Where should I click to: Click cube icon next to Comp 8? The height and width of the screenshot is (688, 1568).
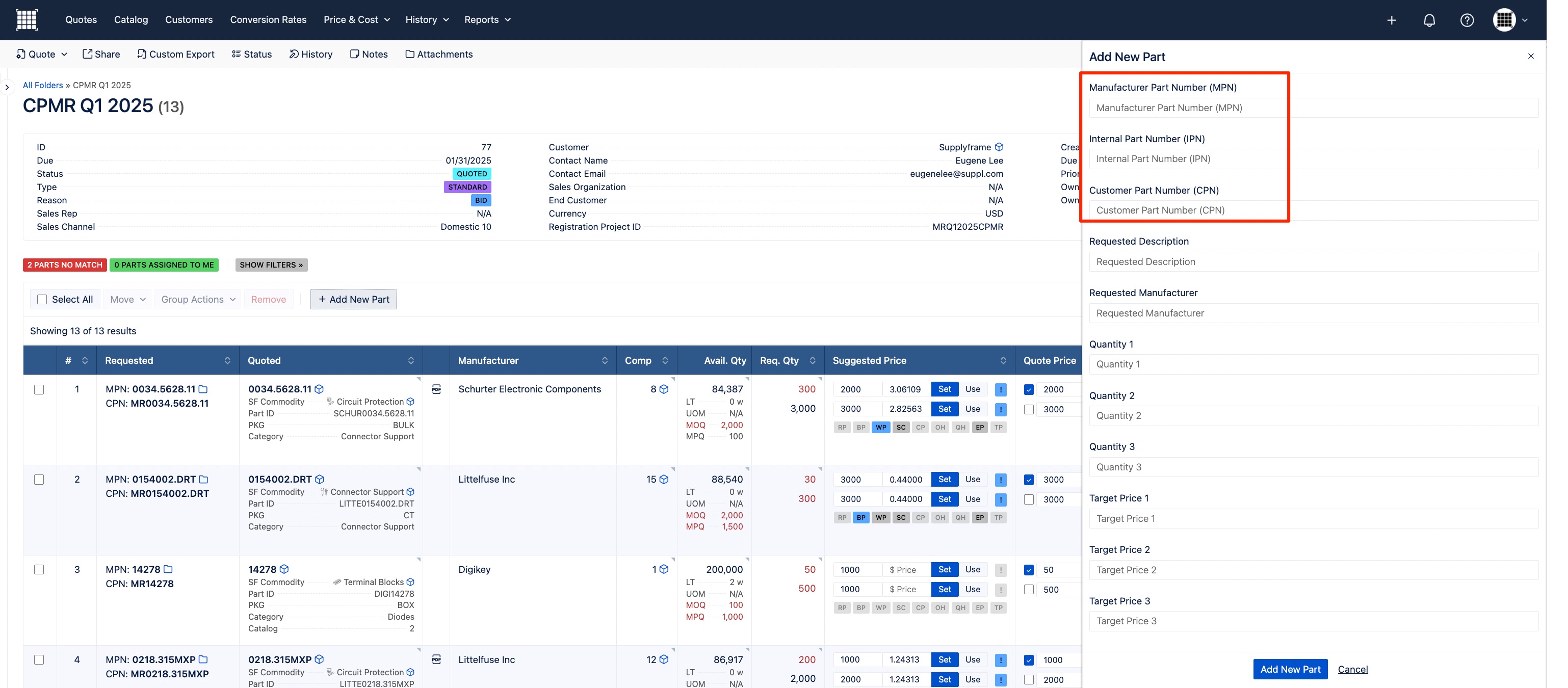pos(664,389)
